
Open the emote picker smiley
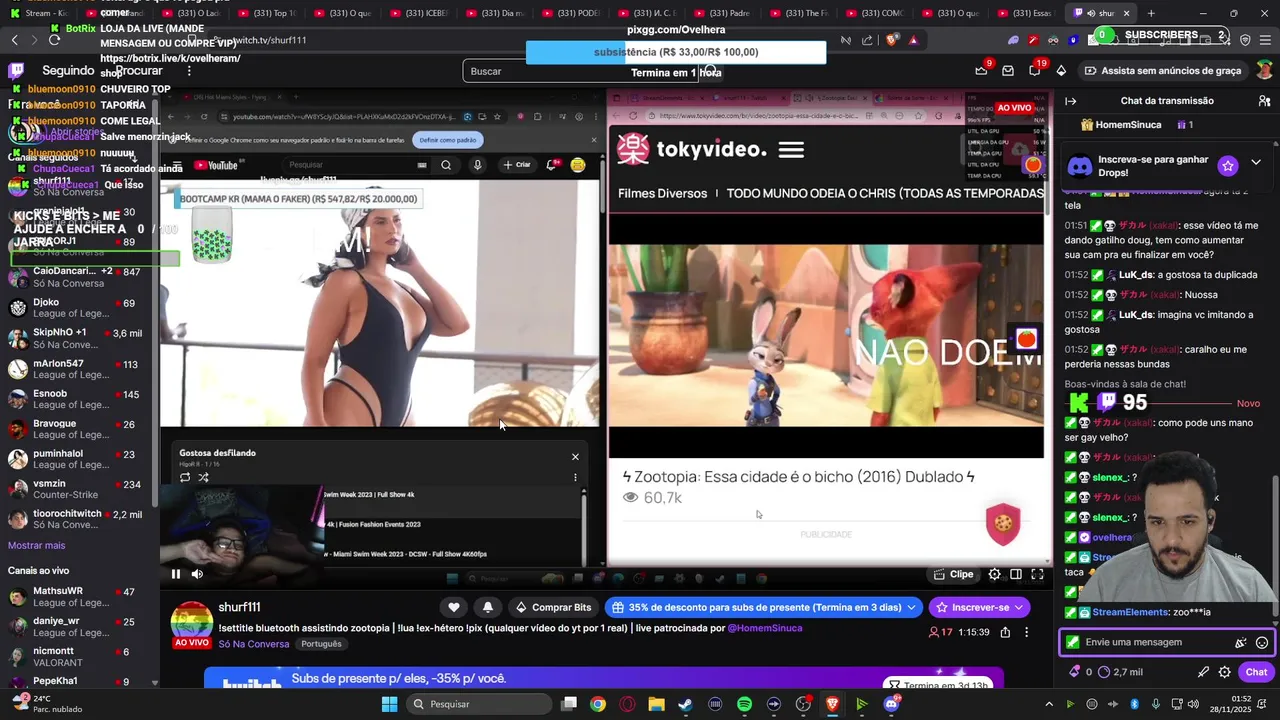[x=1262, y=643]
